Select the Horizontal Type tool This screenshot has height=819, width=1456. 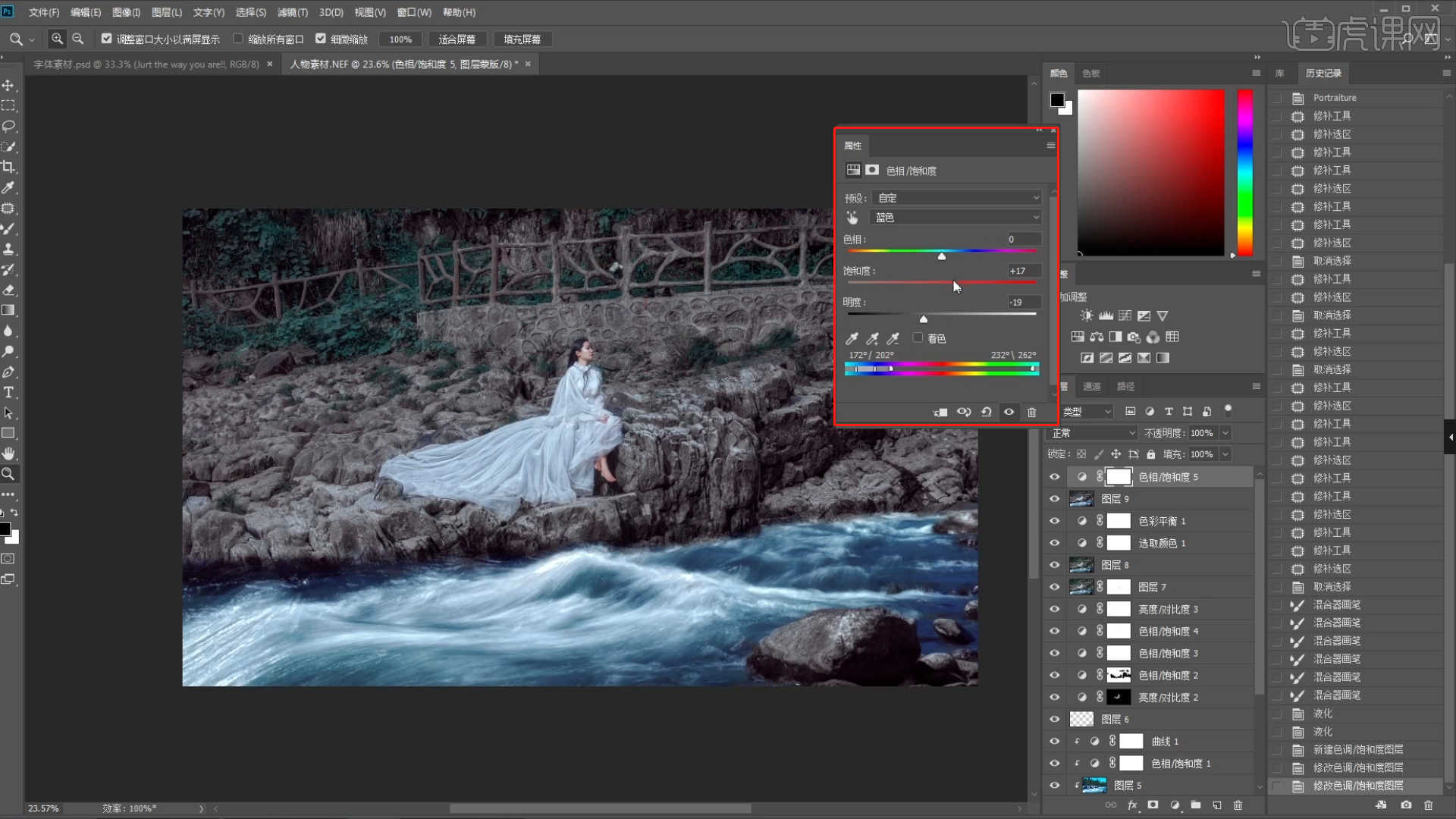[x=9, y=392]
